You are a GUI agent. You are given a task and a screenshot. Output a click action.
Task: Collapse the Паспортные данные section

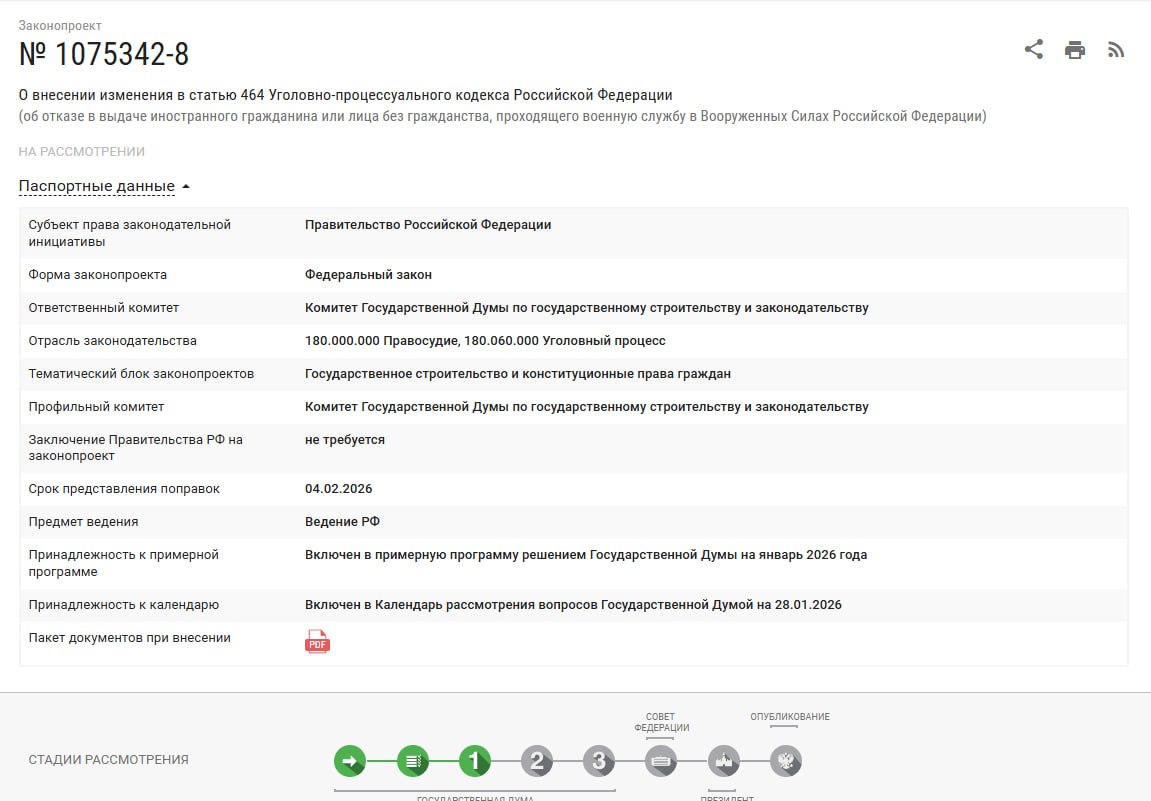pyautogui.click(x=104, y=186)
